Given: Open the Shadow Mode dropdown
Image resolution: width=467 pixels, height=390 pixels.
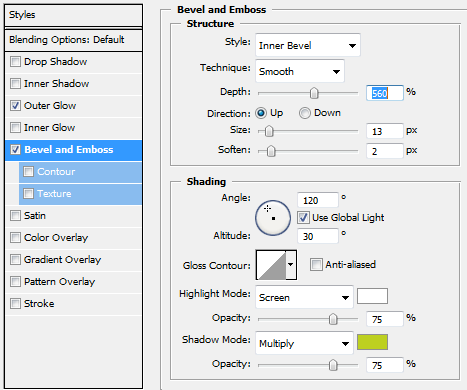Looking at the screenshot, I should point(304,343).
